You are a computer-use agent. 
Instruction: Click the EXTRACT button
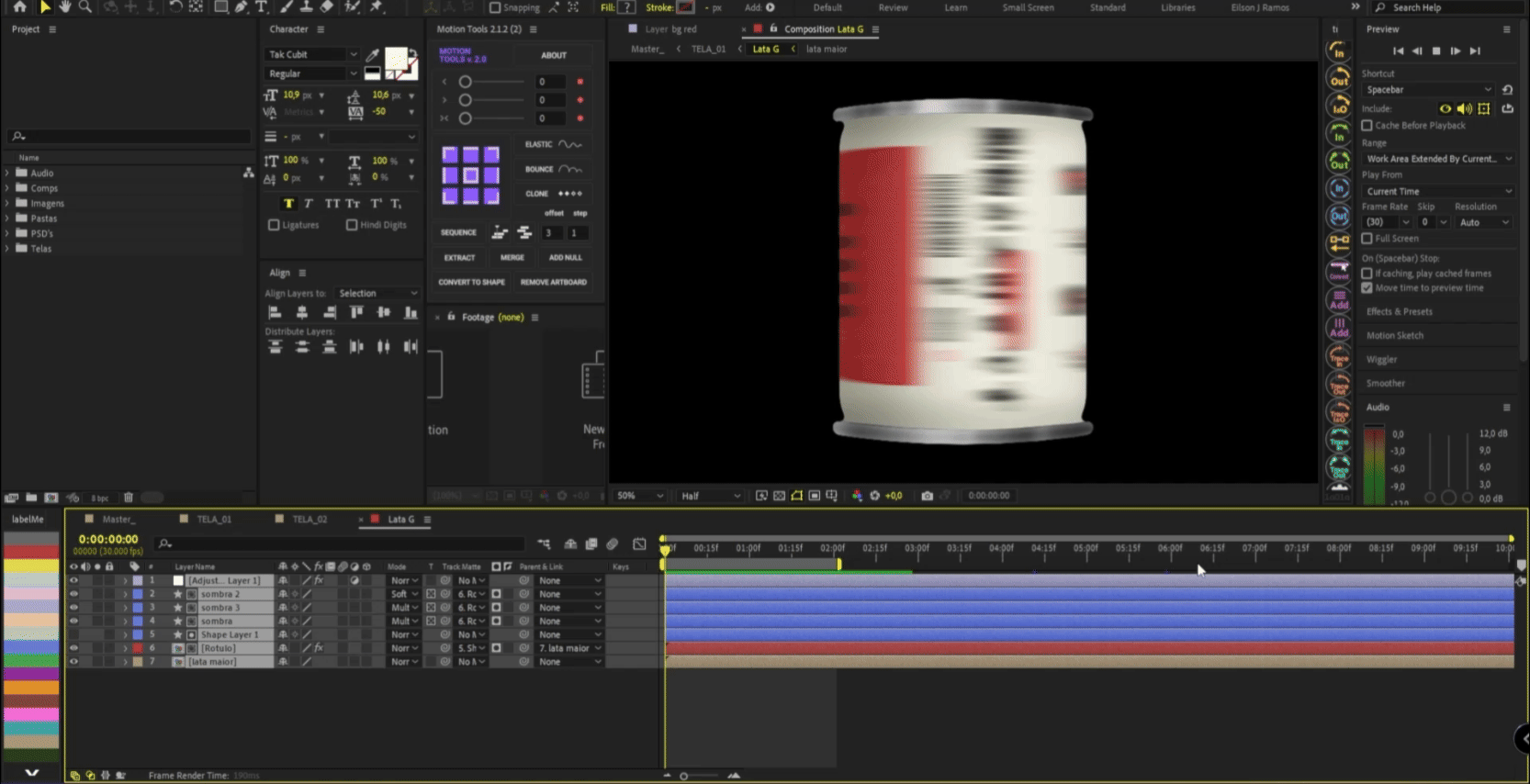(459, 258)
